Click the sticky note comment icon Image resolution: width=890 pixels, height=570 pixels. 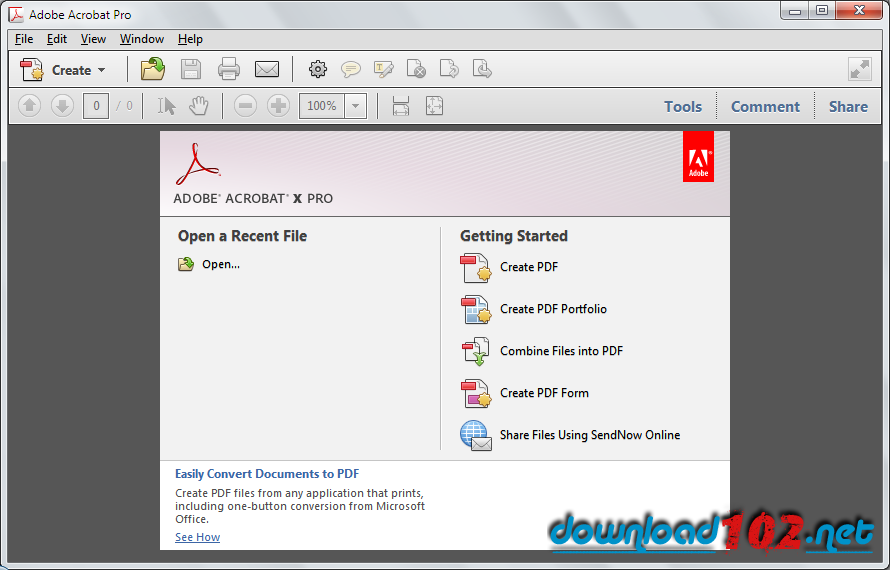[351, 69]
